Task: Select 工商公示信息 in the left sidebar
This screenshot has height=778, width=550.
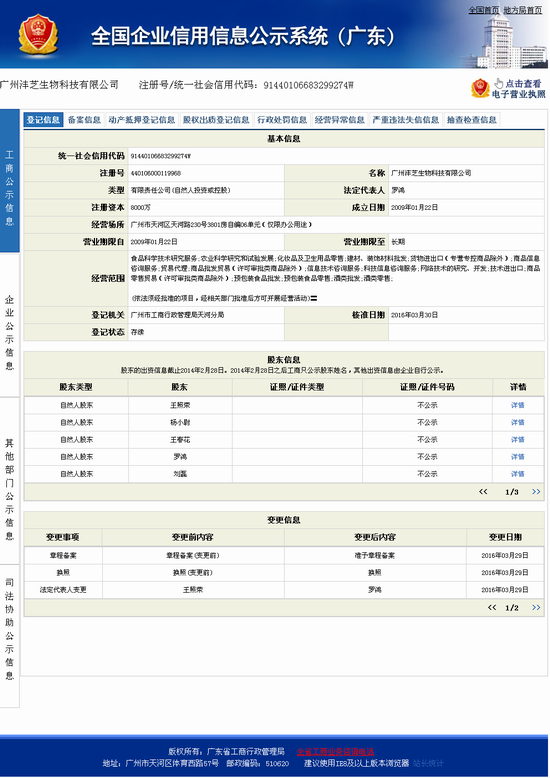Action: click(x=9, y=181)
